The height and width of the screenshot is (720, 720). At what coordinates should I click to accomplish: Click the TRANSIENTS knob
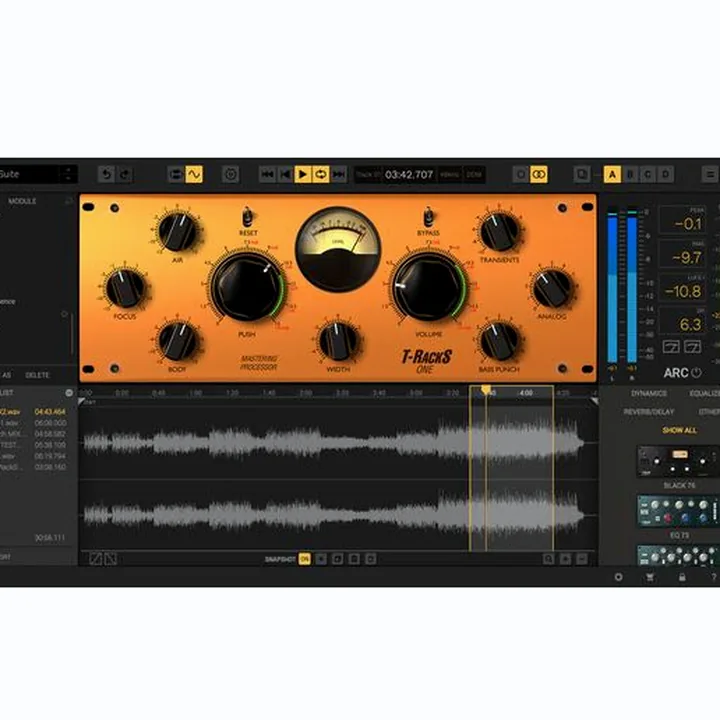[x=500, y=232]
